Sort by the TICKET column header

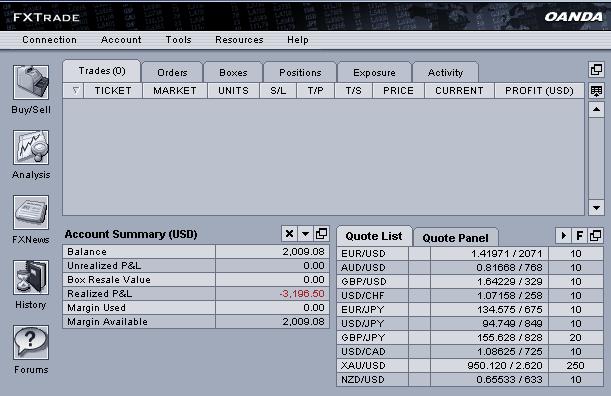[x=113, y=90]
